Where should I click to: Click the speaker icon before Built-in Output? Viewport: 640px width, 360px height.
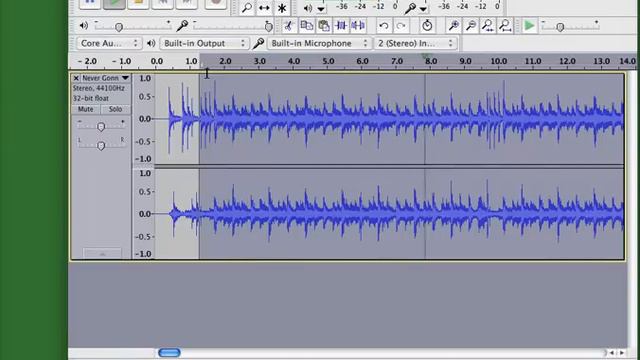pos(151,43)
